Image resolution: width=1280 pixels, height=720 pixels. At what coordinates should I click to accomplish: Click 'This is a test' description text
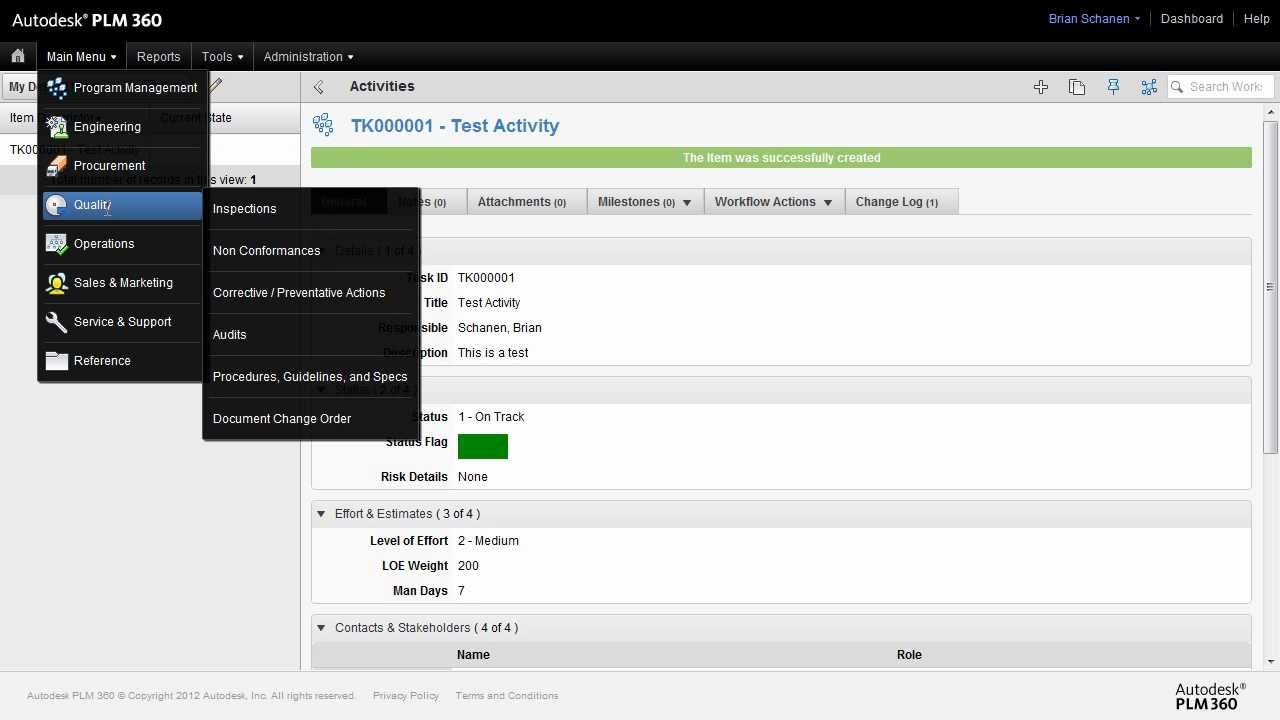coord(493,353)
